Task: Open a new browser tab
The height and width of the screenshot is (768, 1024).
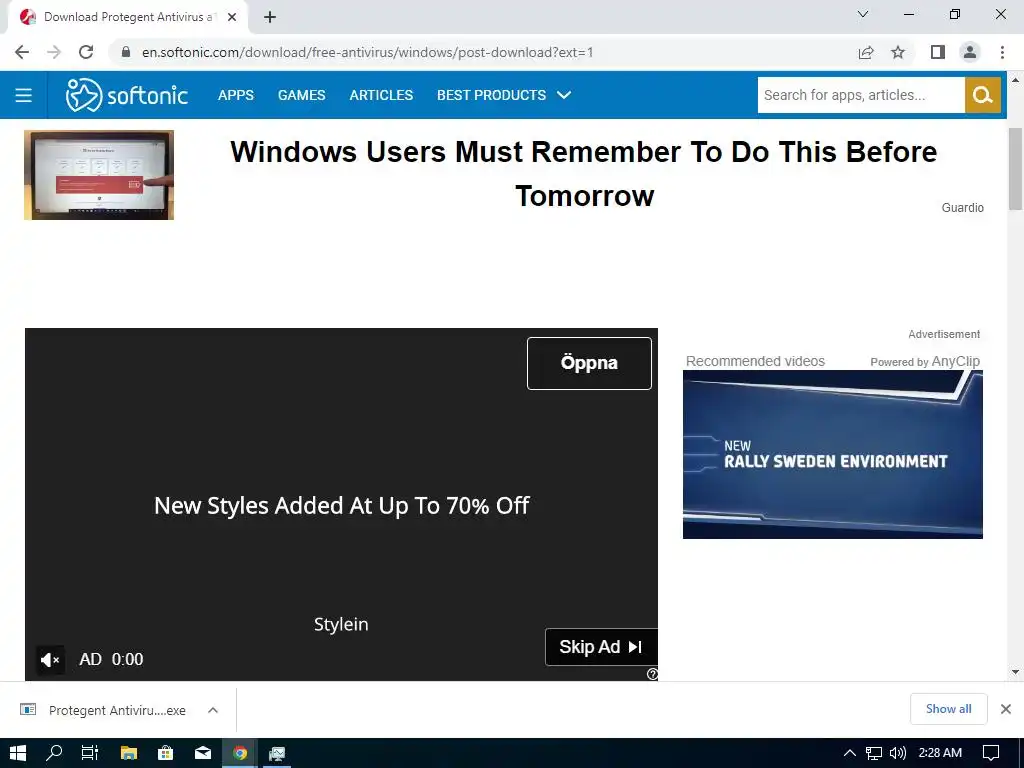Action: [270, 17]
